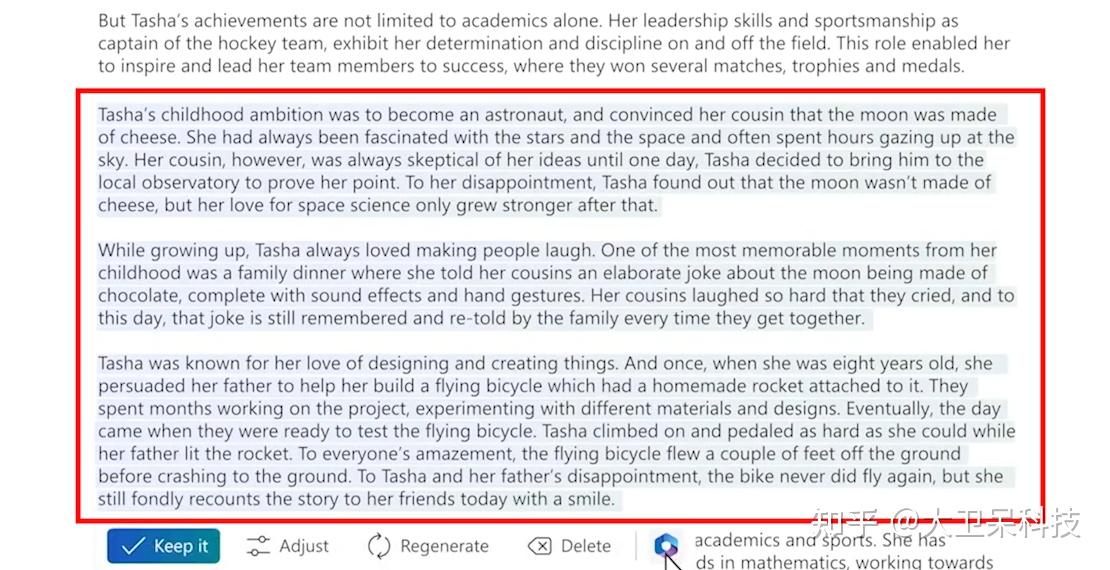The image size is (1110, 570).
Task: Click the checkmark icon on Keep it
Action: click(133, 547)
